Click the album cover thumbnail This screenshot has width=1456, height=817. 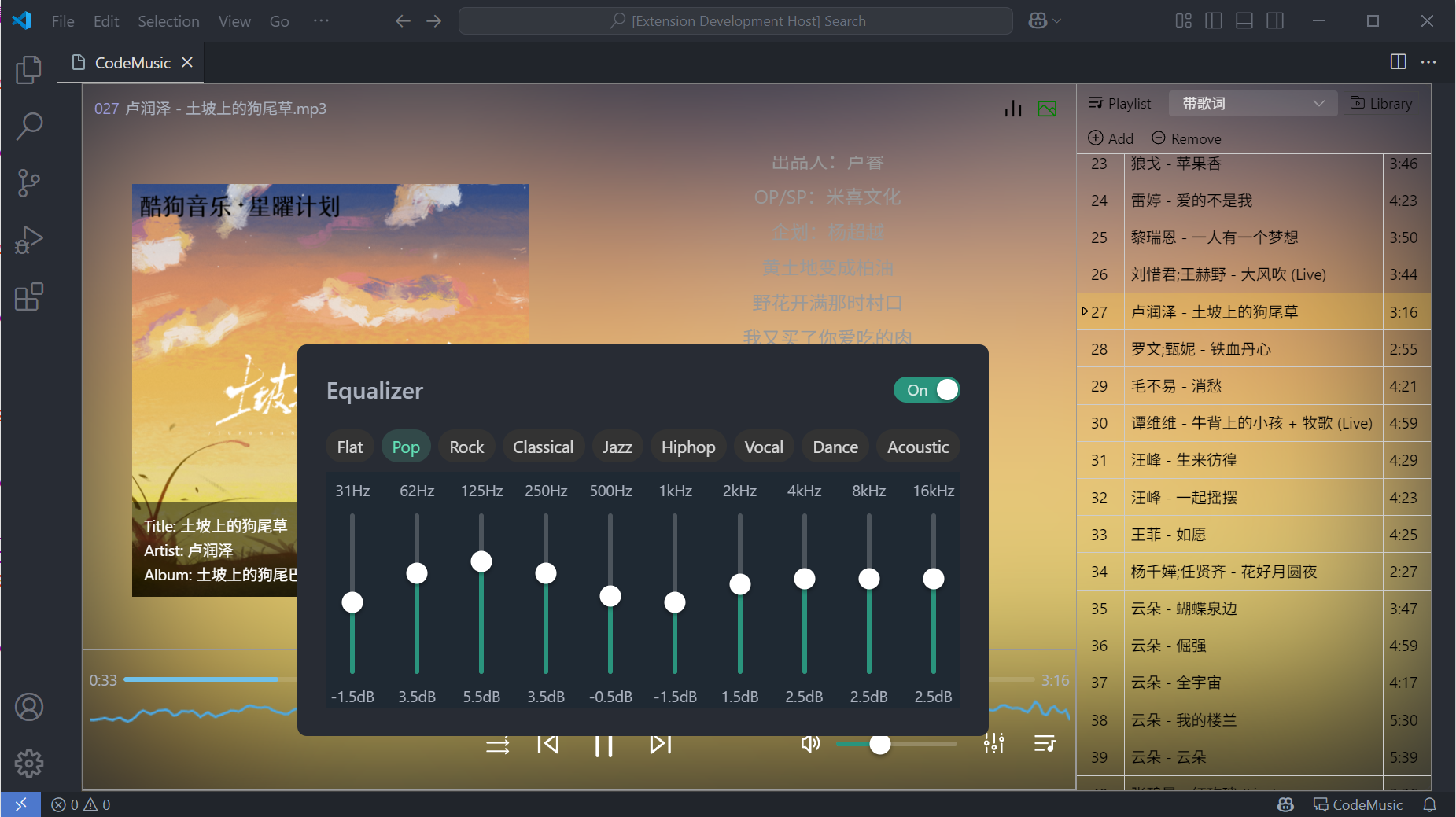coord(330,390)
